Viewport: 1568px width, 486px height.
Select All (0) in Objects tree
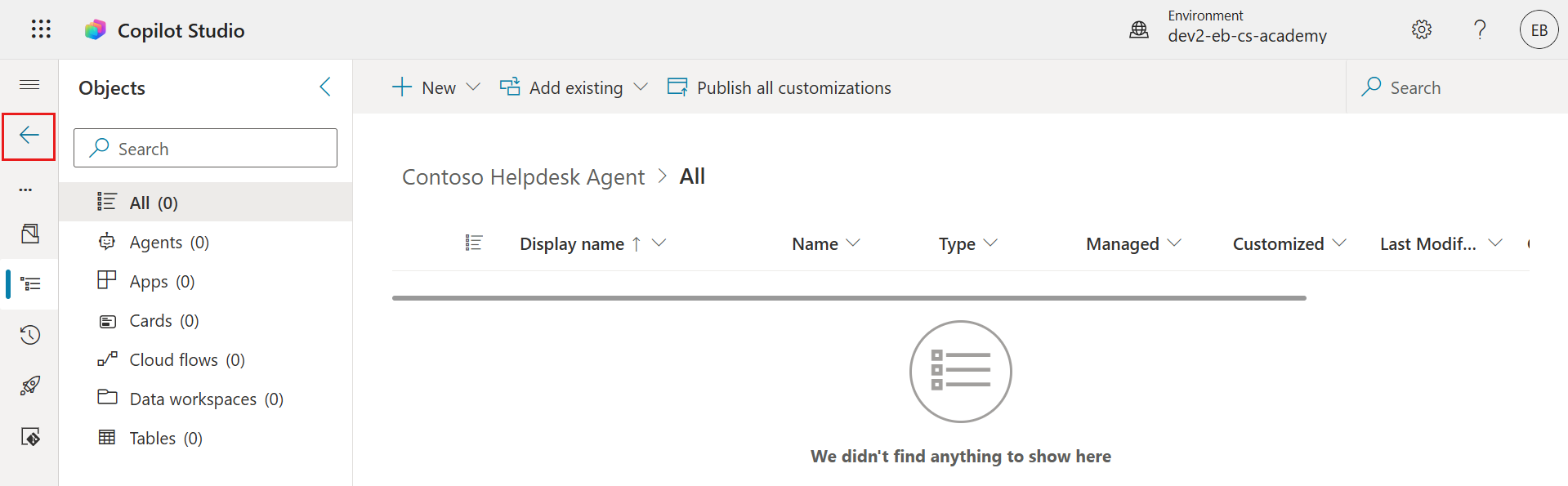click(206, 203)
